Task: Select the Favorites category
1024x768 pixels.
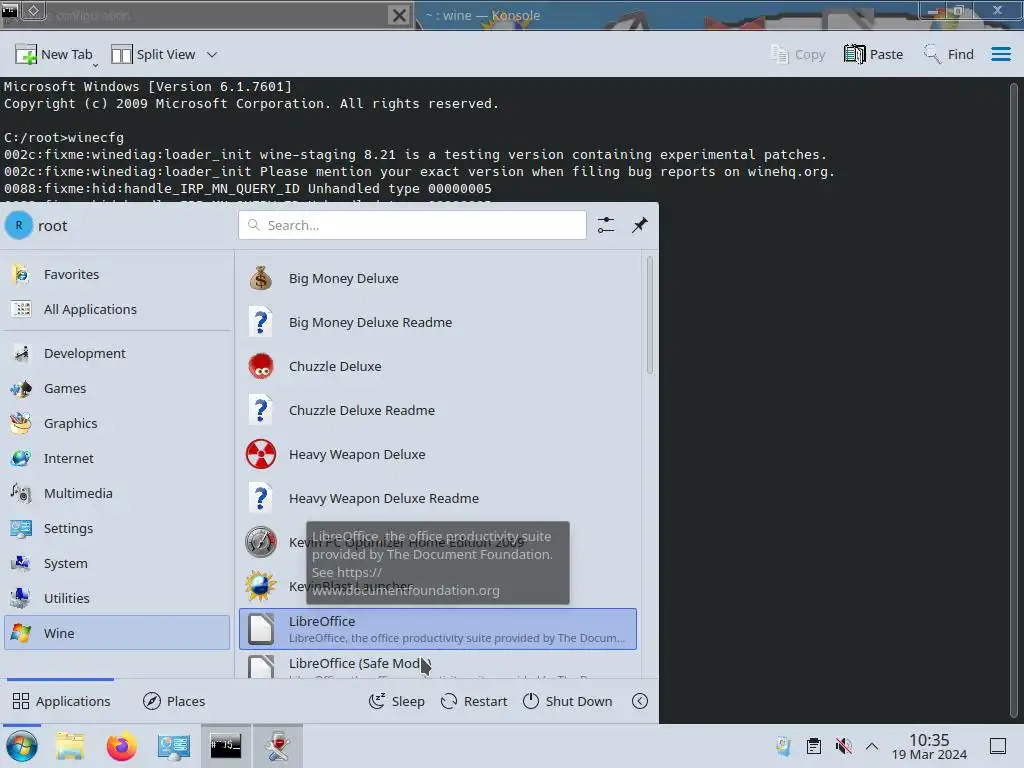Action: [x=117, y=274]
